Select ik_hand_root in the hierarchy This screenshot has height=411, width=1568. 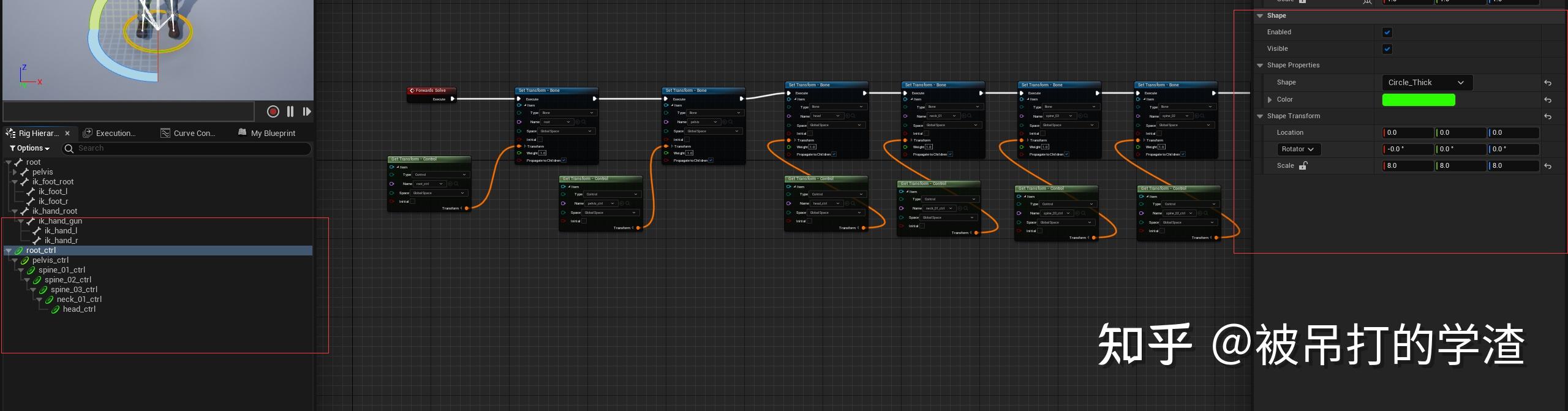(x=55, y=211)
